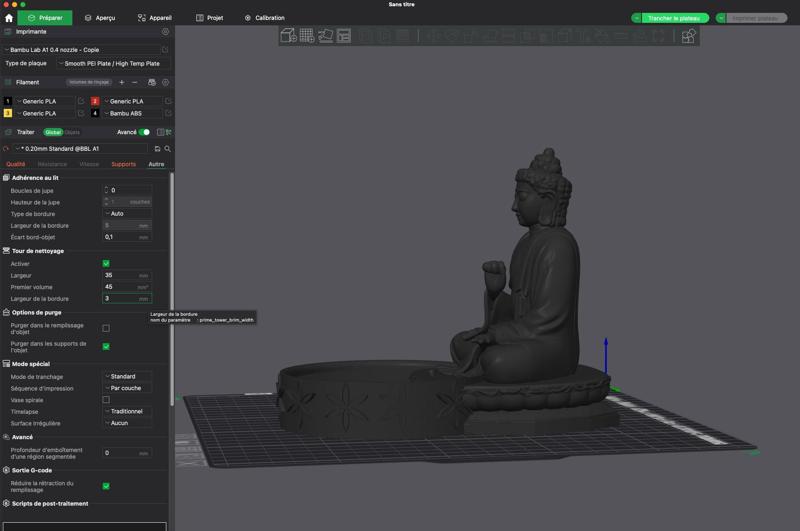Edit the Bambu Lab A1 printer preset
The height and width of the screenshot is (531, 800).
click(165, 50)
